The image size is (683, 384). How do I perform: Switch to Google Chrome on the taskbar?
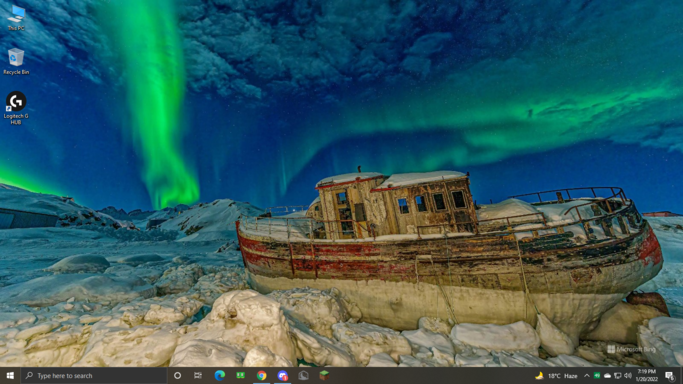click(261, 375)
